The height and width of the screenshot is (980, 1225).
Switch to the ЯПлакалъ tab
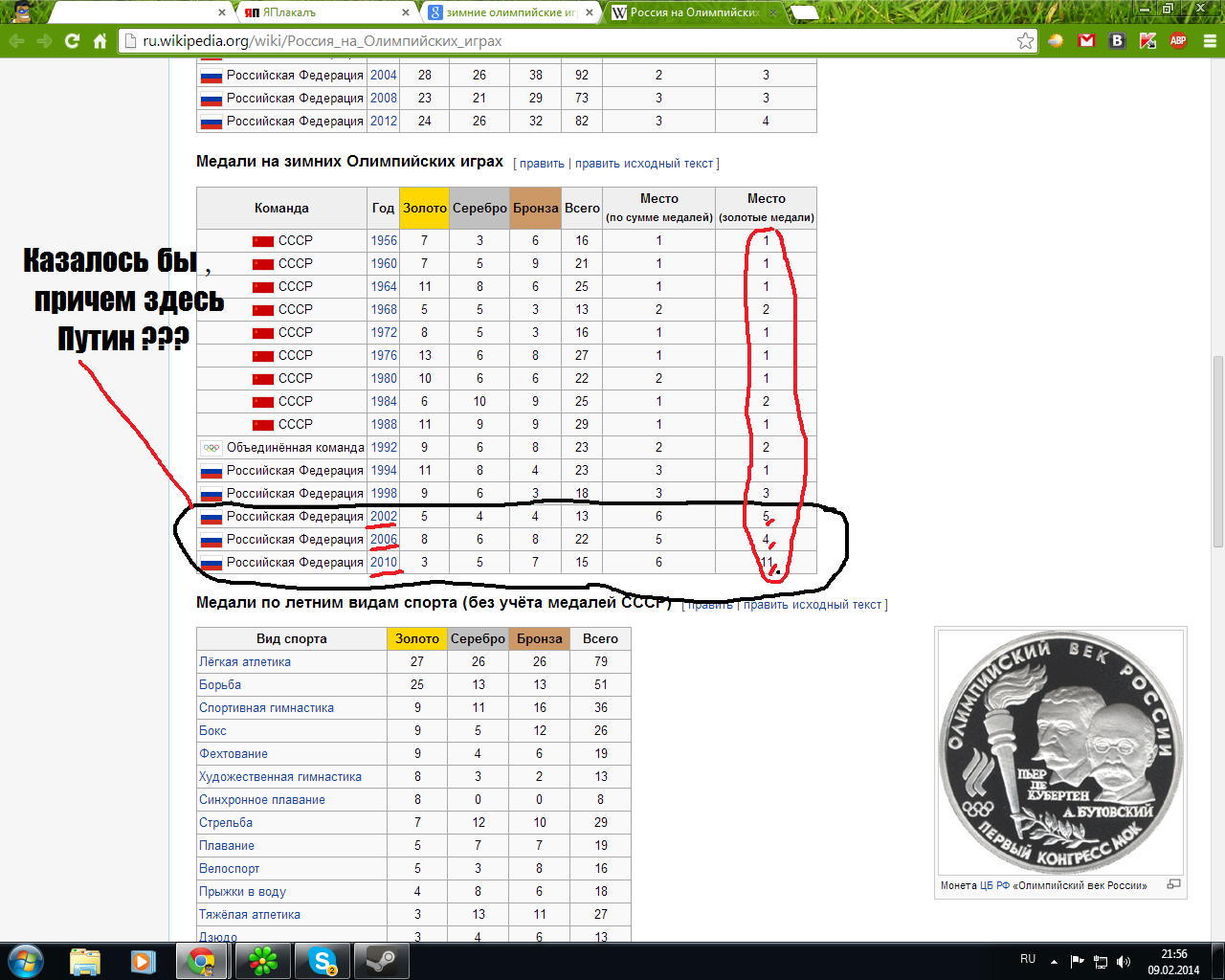point(324,12)
